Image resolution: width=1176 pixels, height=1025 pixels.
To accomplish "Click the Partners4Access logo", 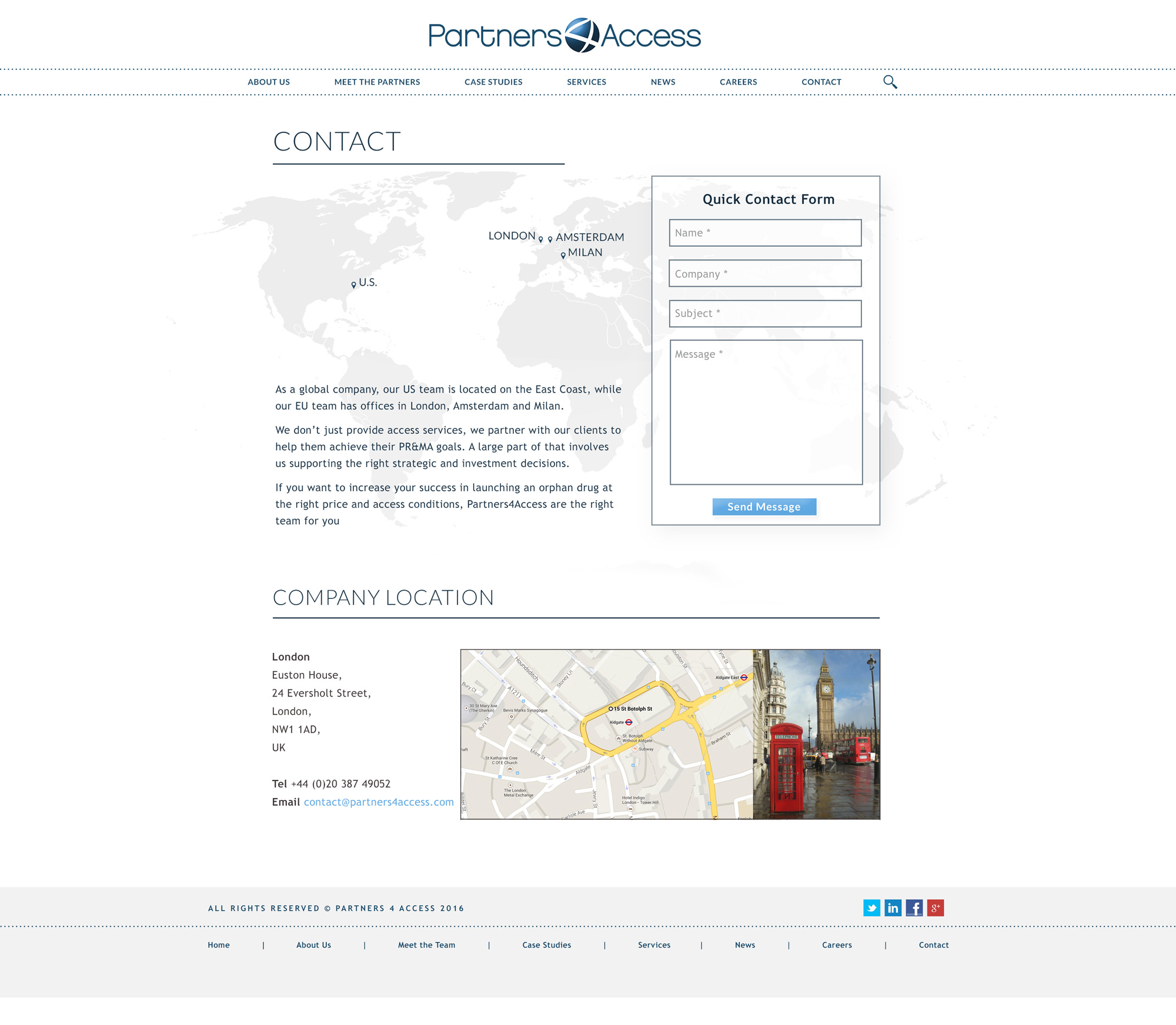I will [x=564, y=35].
